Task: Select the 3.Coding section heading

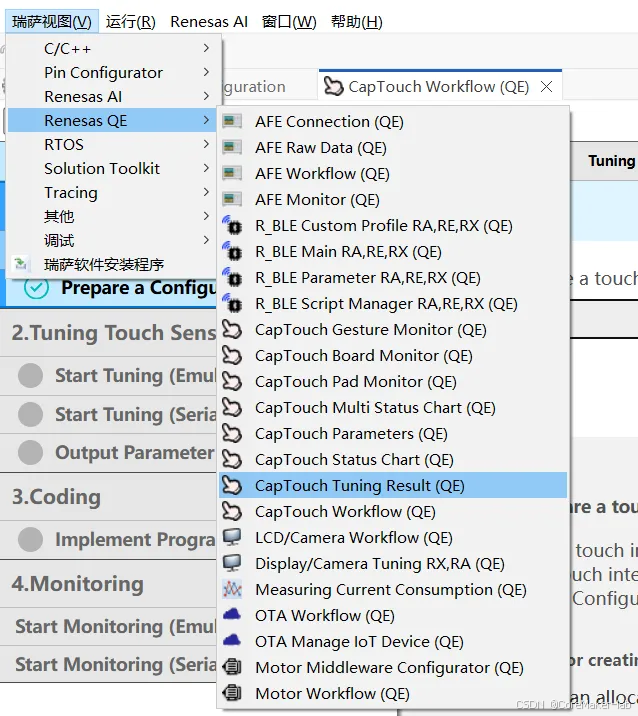Action: [x=56, y=496]
